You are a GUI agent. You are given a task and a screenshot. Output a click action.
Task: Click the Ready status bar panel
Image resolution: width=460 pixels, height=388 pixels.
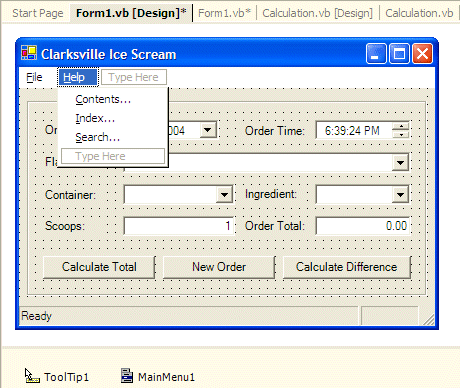tap(189, 316)
